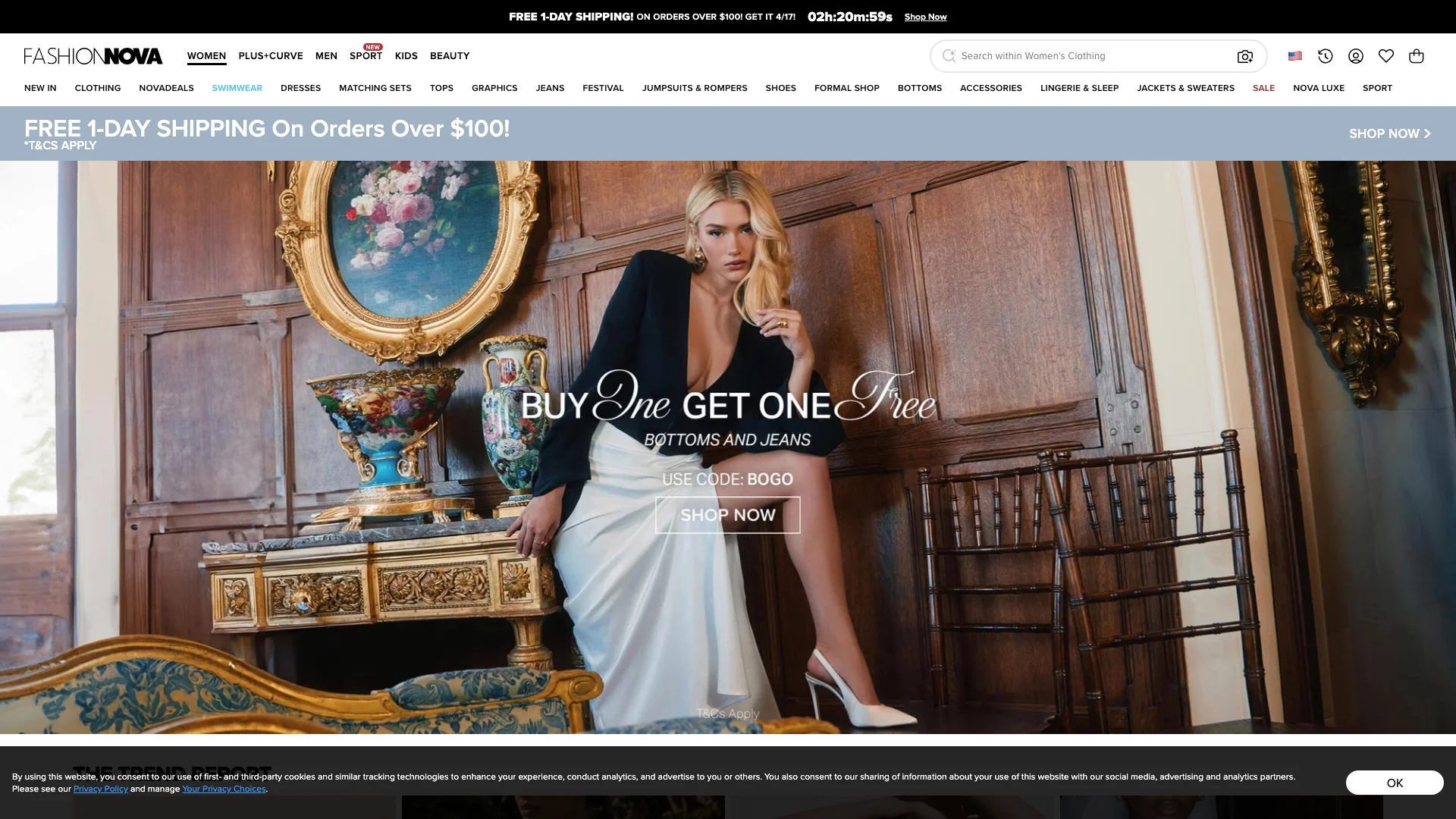Switch to the Plus+Curve tab
Screen dimensions: 1456x819
click(x=271, y=56)
